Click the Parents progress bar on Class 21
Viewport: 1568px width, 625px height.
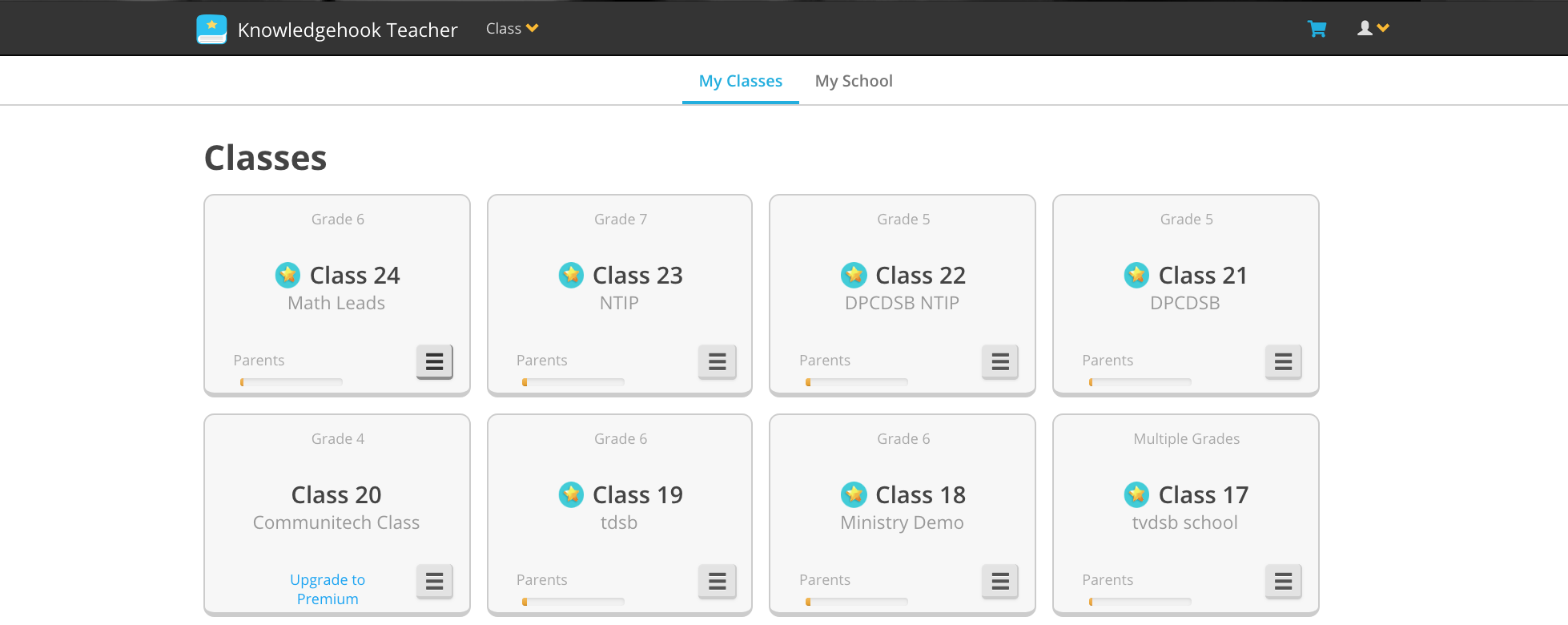point(1140,382)
